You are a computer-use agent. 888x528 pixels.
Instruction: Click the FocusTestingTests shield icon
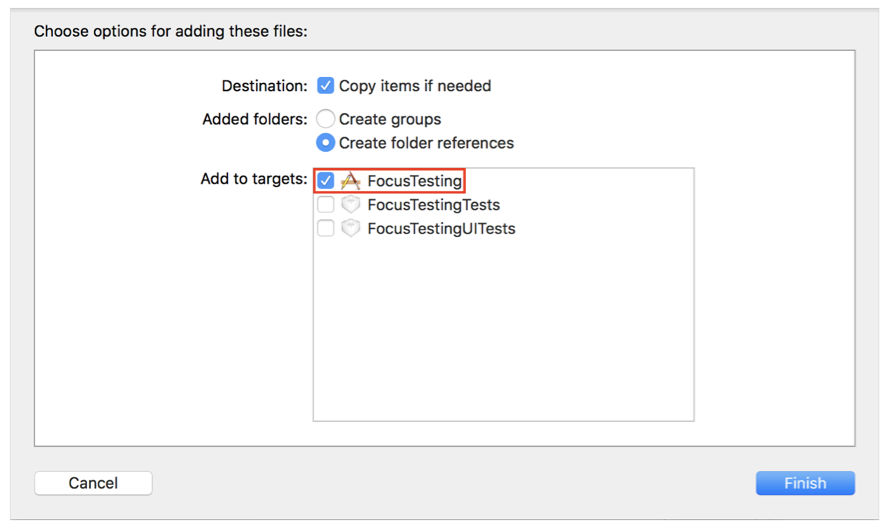coord(350,205)
